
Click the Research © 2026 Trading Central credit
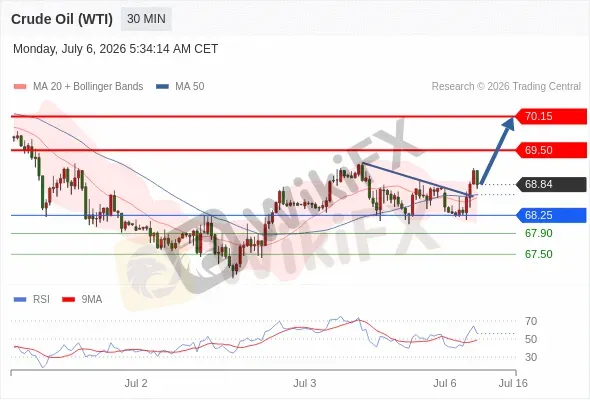tap(506, 87)
